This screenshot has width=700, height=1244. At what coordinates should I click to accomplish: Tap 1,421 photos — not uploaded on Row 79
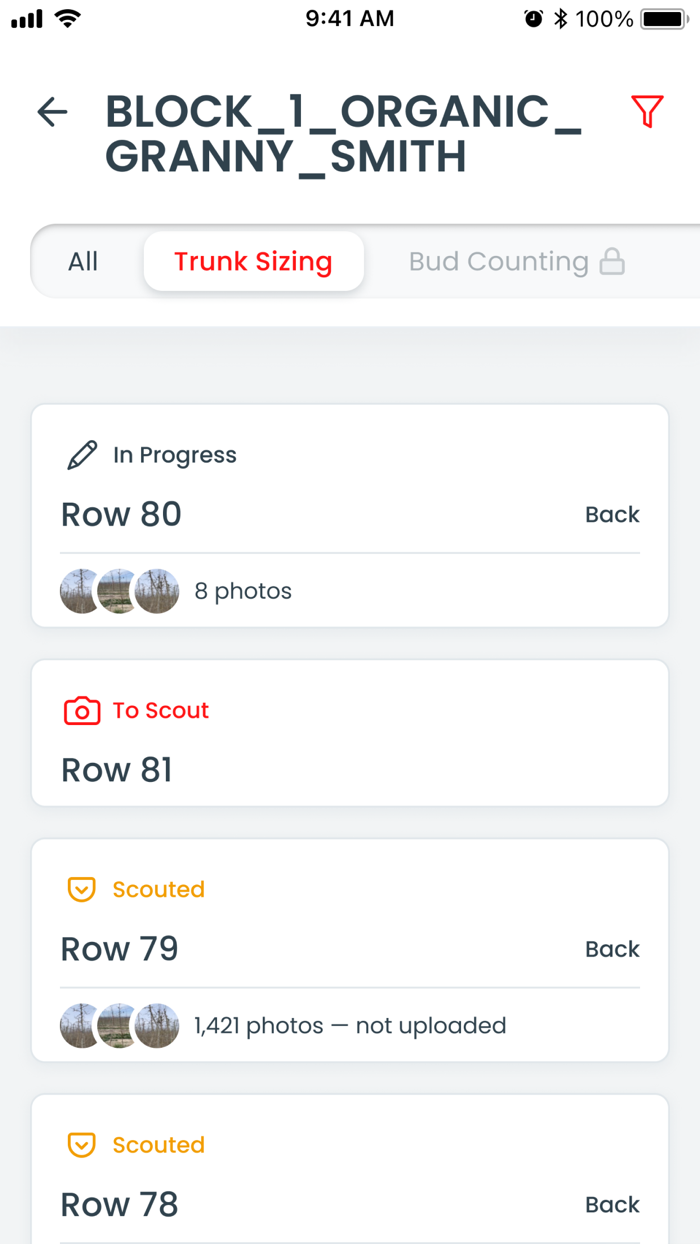[x=348, y=1026]
